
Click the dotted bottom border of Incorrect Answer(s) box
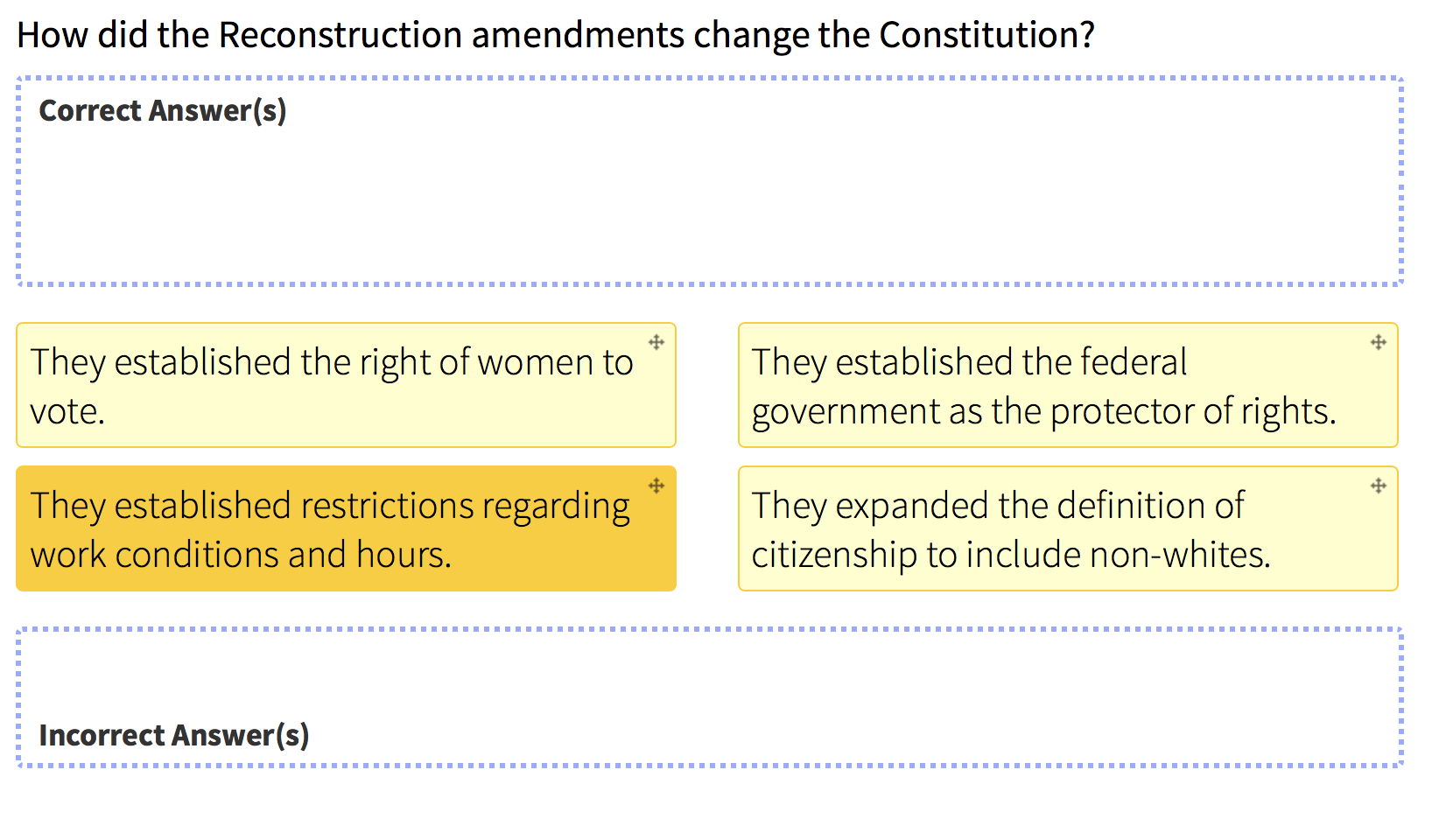click(710, 766)
